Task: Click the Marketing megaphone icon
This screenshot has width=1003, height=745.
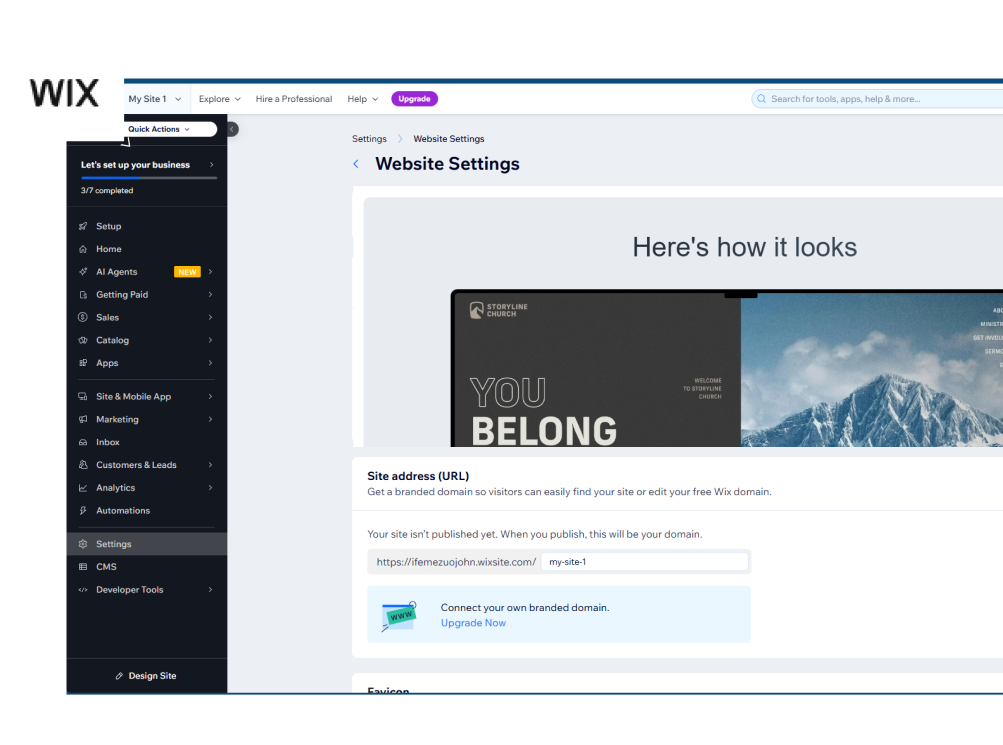Action: point(83,420)
